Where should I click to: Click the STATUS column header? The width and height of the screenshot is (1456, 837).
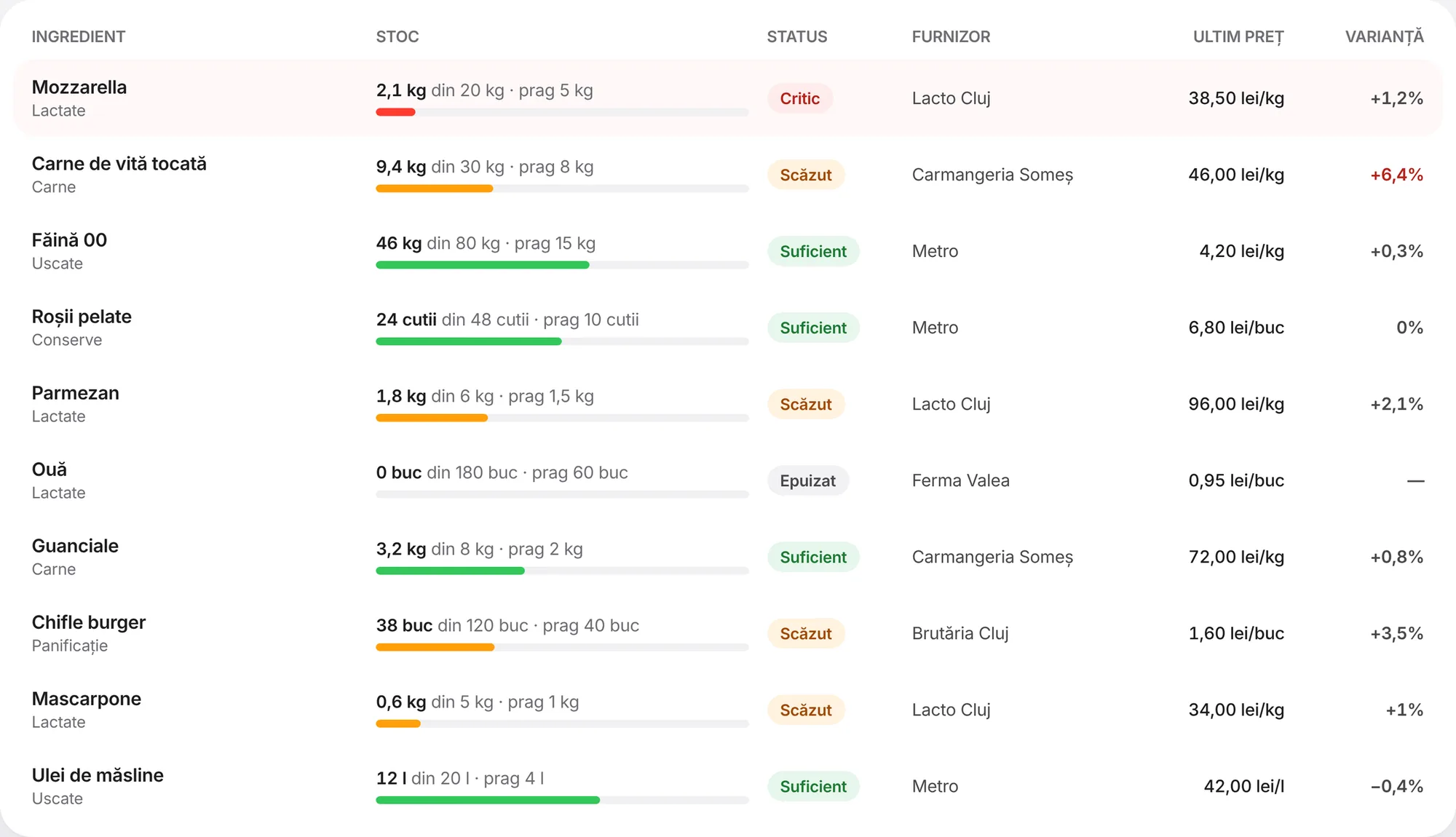[x=797, y=36]
